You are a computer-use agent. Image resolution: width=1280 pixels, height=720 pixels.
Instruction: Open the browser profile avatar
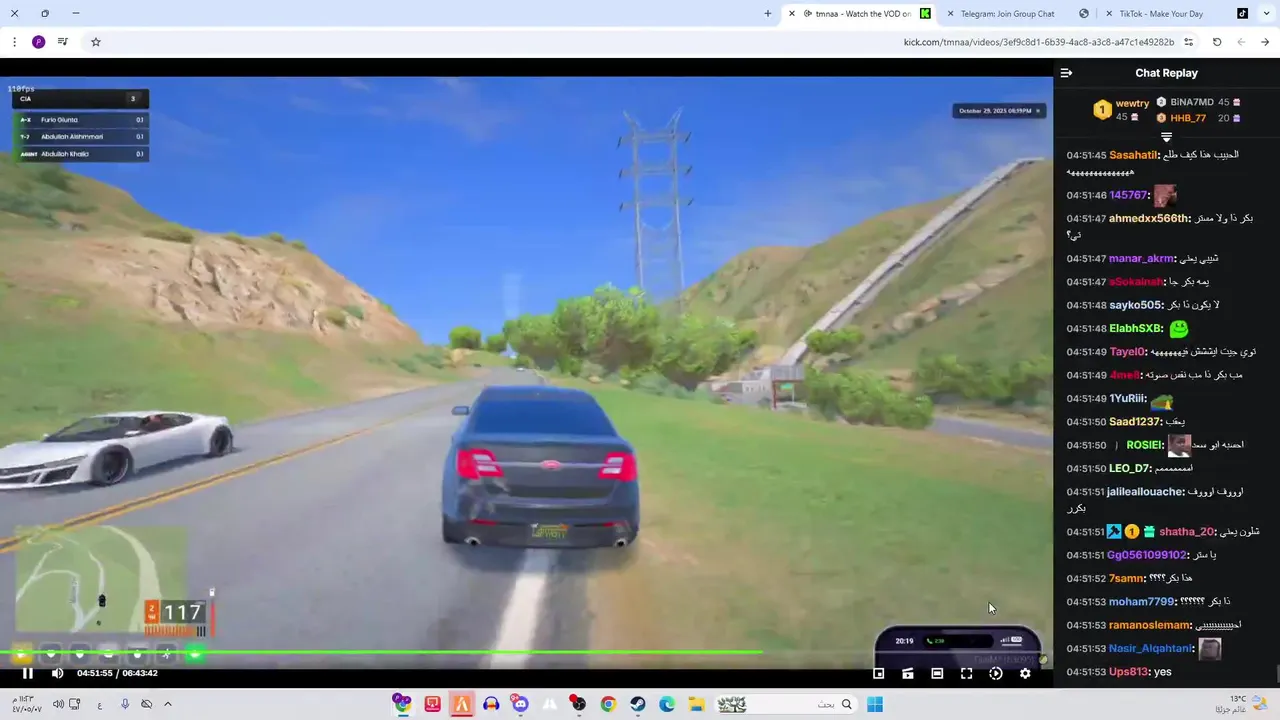click(x=38, y=42)
